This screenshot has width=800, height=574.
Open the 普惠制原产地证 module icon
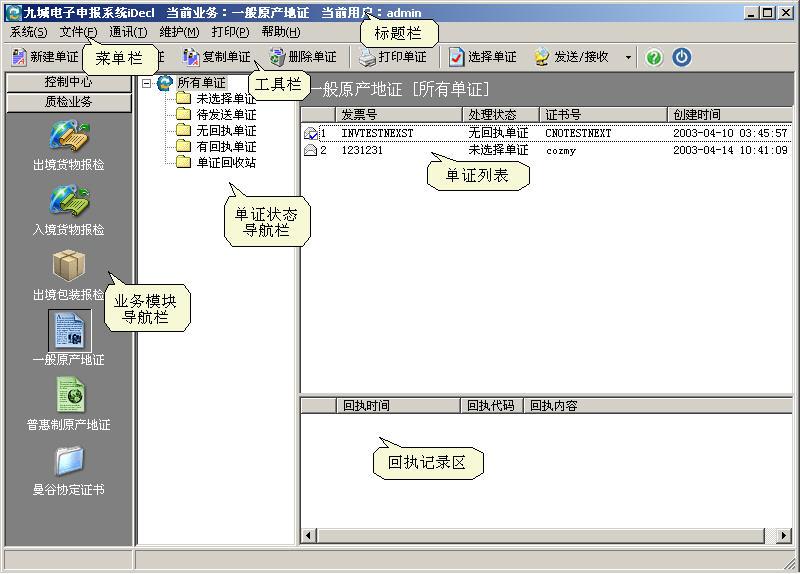pyautogui.click(x=69, y=395)
